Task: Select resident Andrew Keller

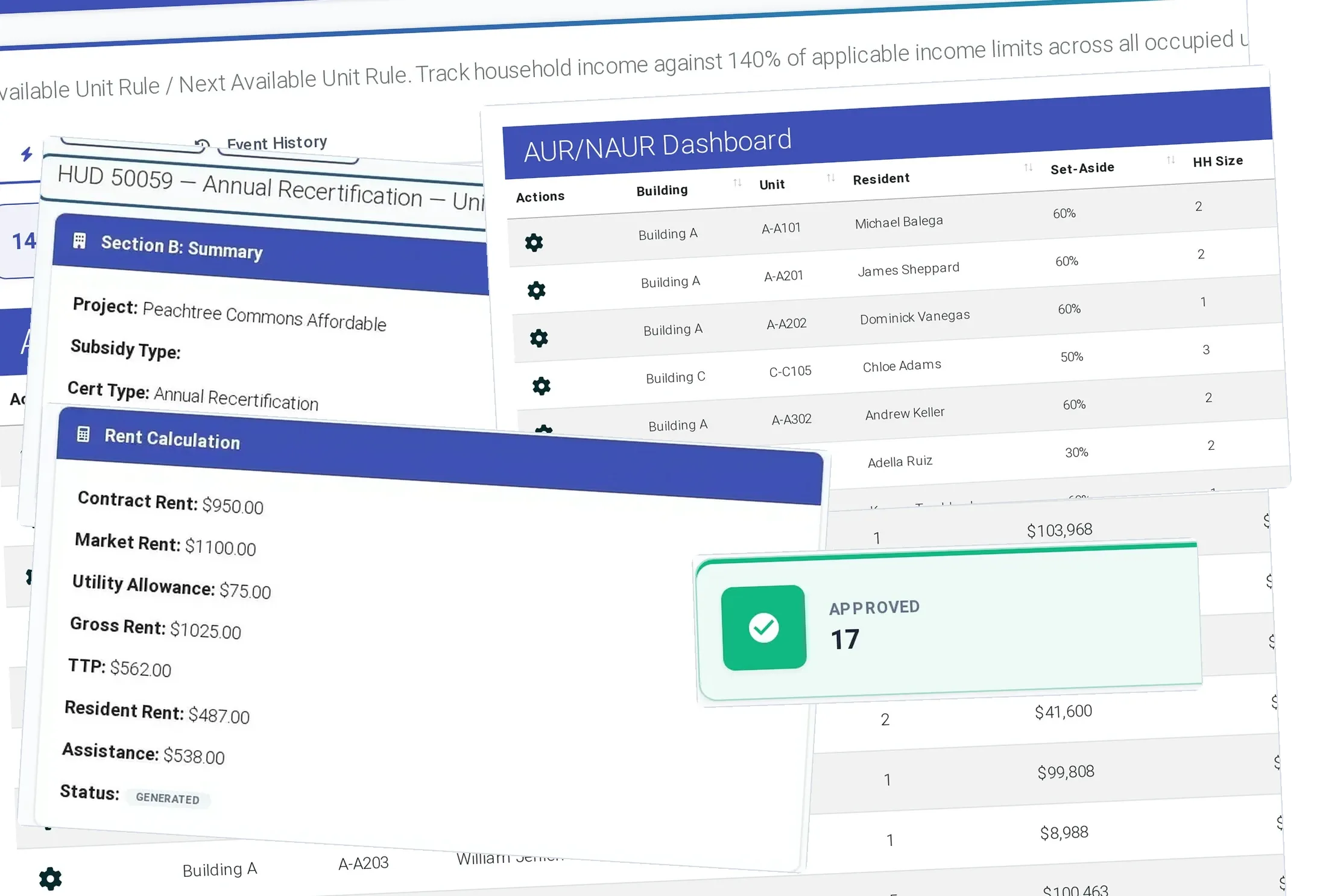Action: (905, 413)
